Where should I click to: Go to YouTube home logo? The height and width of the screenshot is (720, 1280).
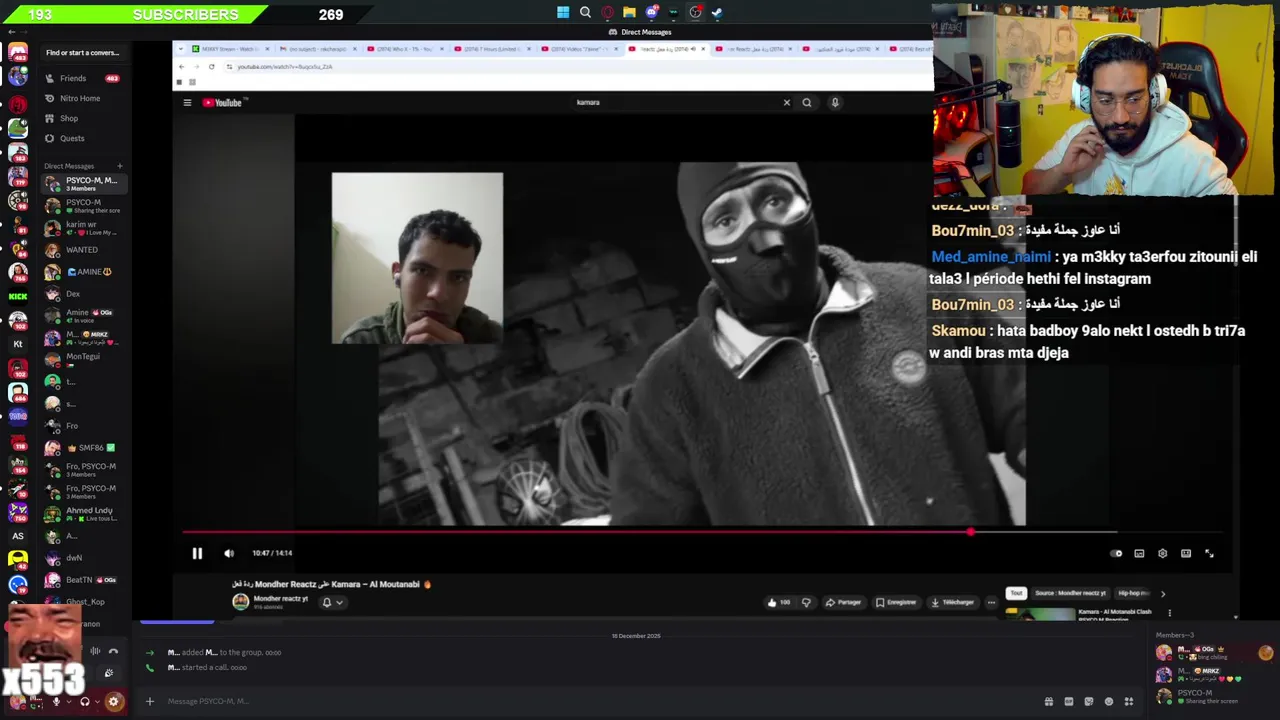224,102
